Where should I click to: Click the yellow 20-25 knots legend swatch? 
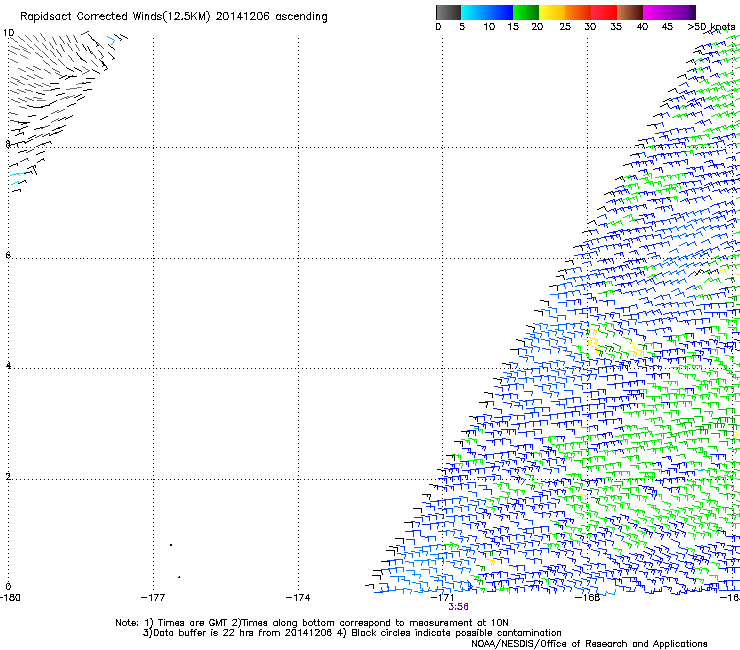pyautogui.click(x=552, y=12)
